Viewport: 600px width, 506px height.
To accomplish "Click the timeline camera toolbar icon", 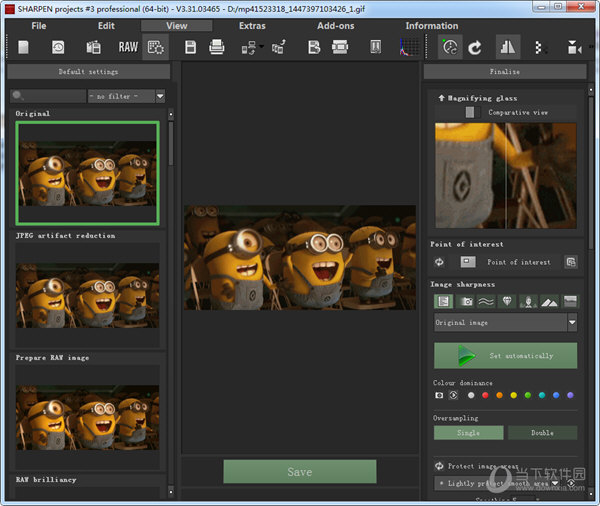I will pos(574,48).
